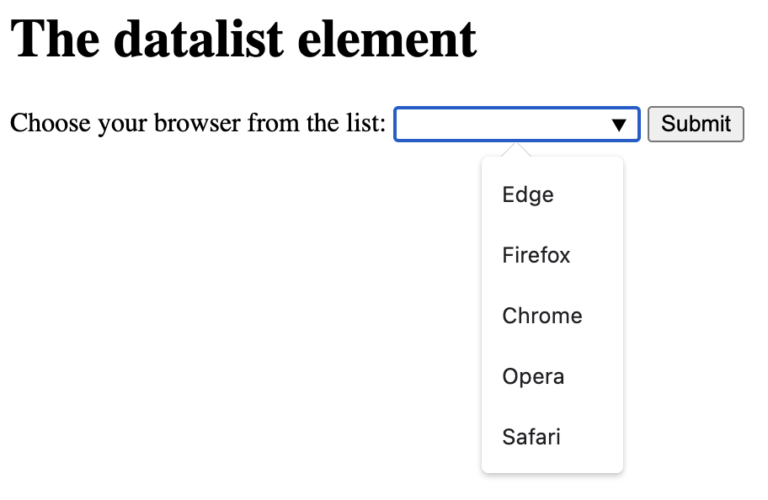Toggle the suggestion list via the input's arrow

coord(620,124)
